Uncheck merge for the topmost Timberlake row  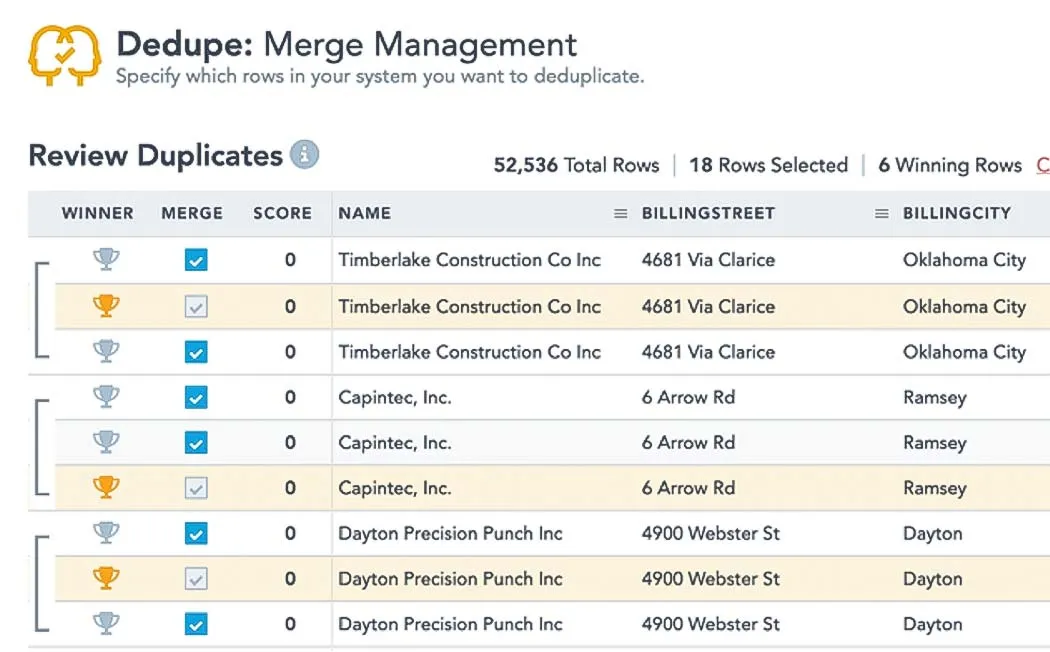[196, 260]
